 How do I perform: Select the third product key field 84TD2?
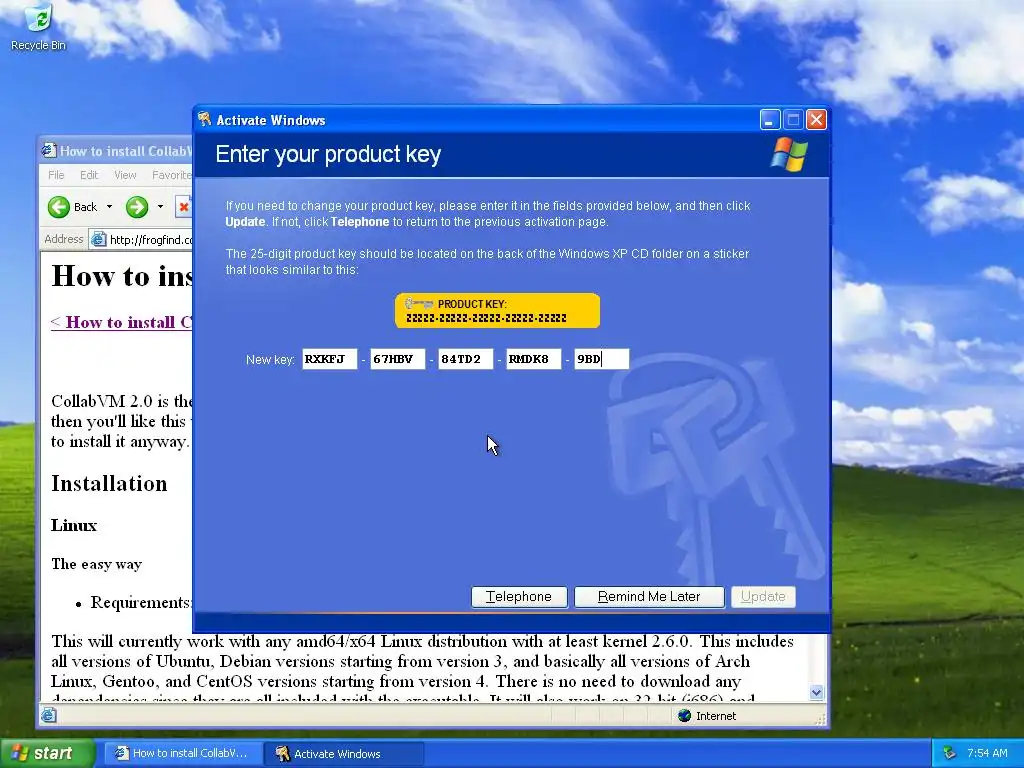466,359
